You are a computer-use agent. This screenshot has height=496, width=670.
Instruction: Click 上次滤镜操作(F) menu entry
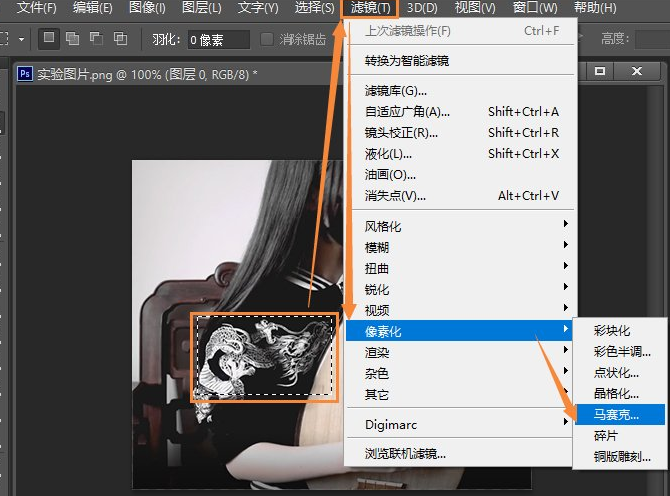point(461,31)
